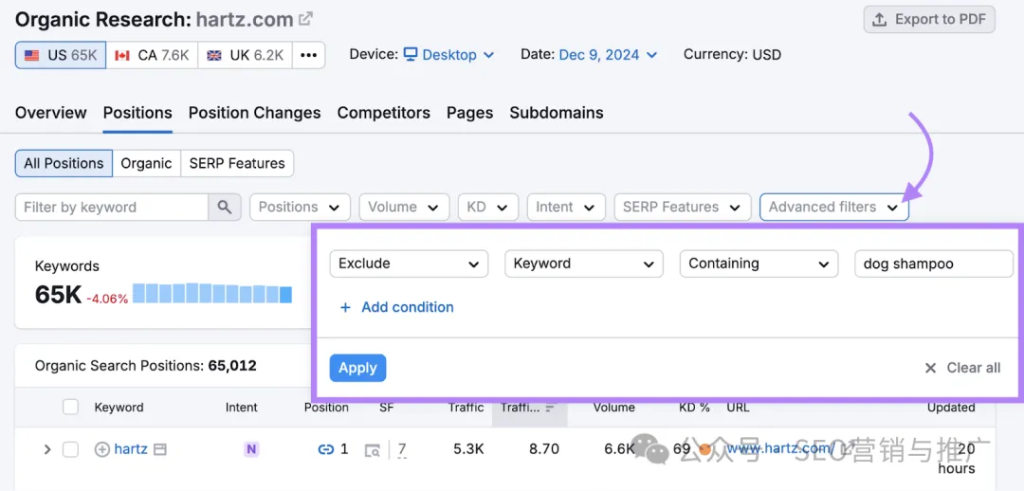Click the dog shampoo filter value field

click(933, 264)
